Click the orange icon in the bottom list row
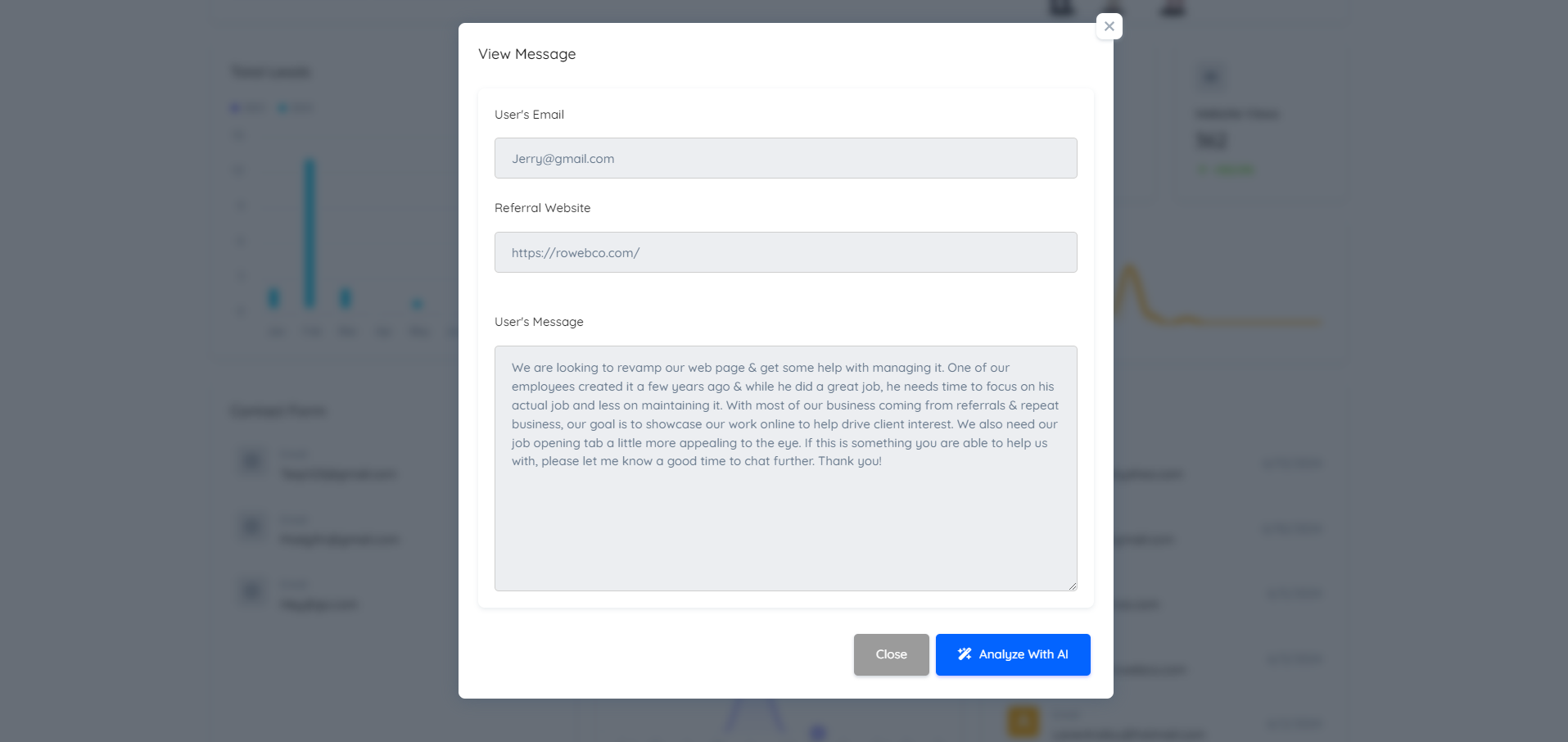1568x742 pixels. pyautogui.click(x=1023, y=722)
